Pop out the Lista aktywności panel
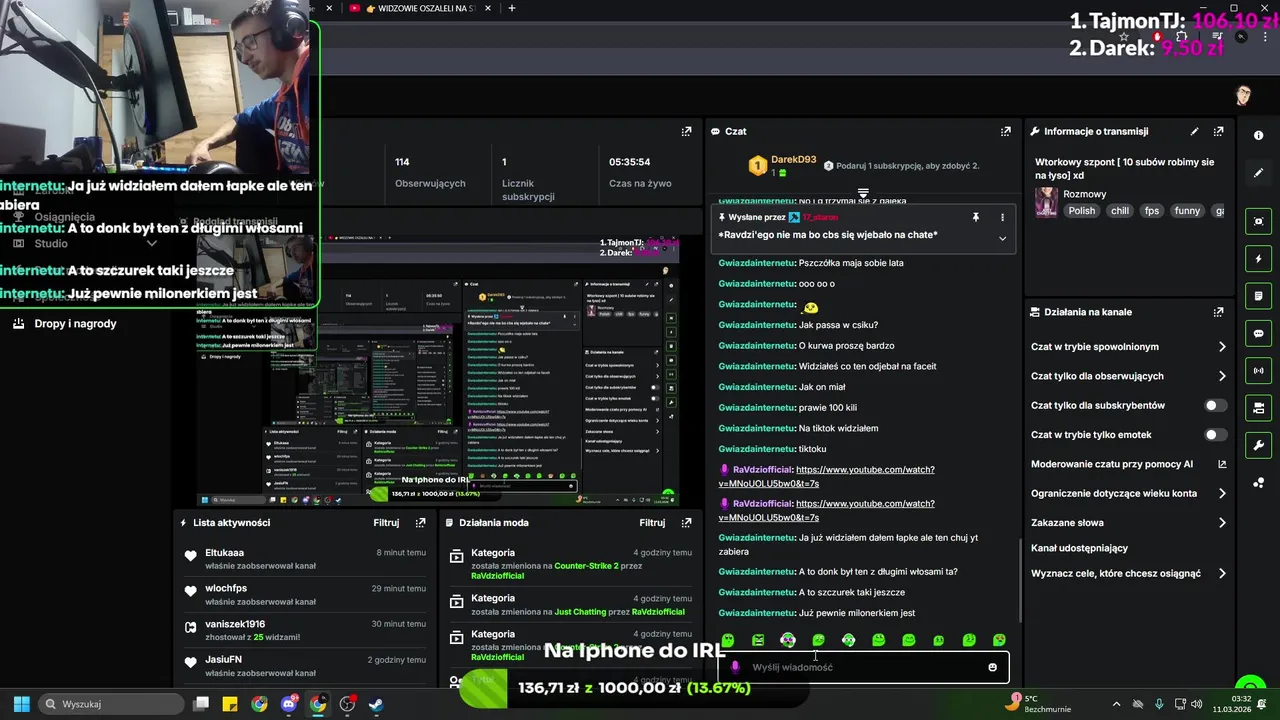This screenshot has height=720, width=1280. pyautogui.click(x=420, y=522)
